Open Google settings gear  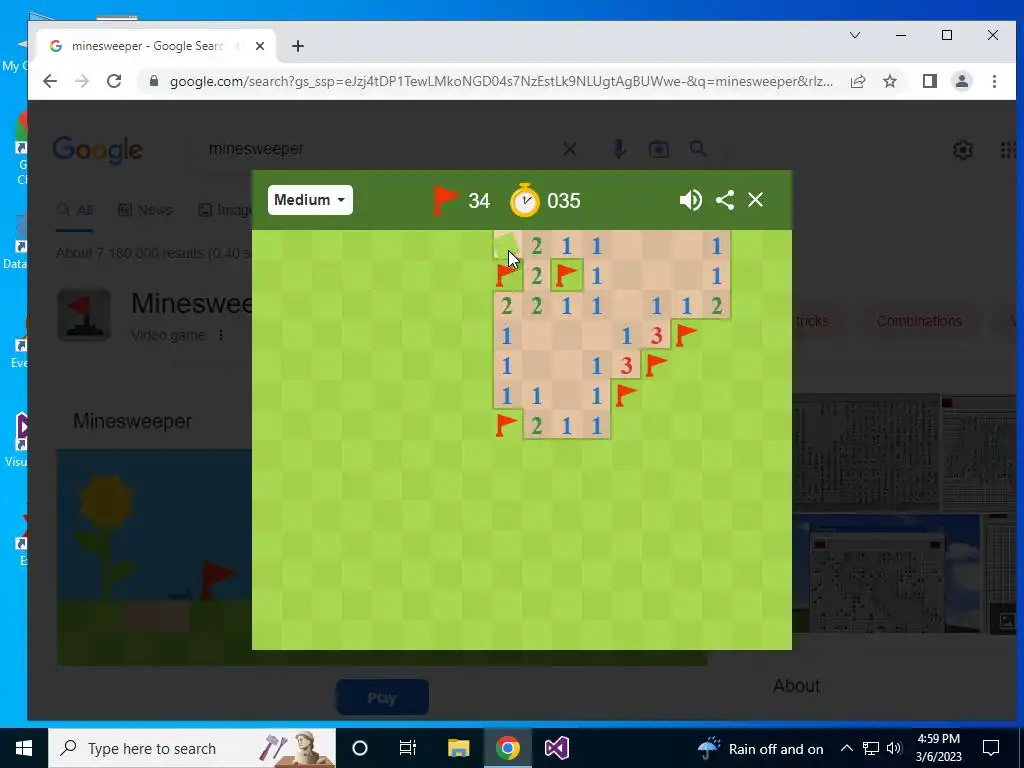963,150
